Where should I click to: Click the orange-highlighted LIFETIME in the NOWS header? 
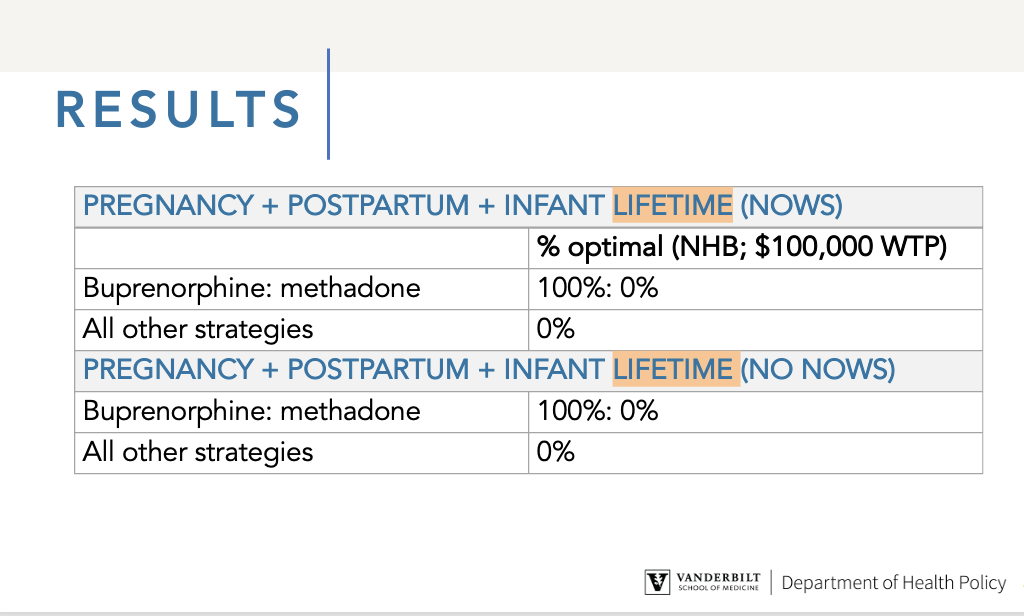pyautogui.click(x=673, y=206)
